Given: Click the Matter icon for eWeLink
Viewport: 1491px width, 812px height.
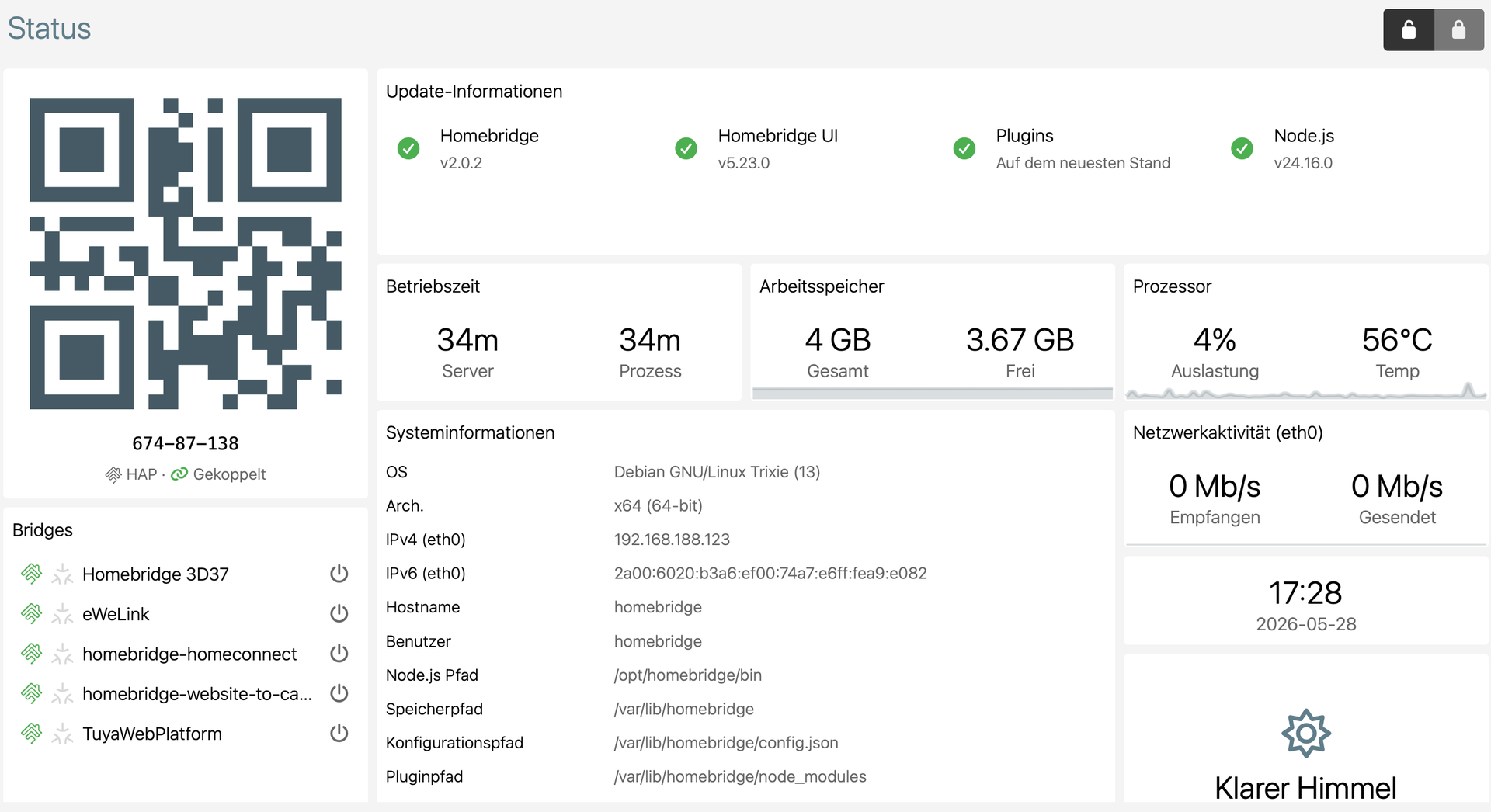Looking at the screenshot, I should click(x=62, y=614).
